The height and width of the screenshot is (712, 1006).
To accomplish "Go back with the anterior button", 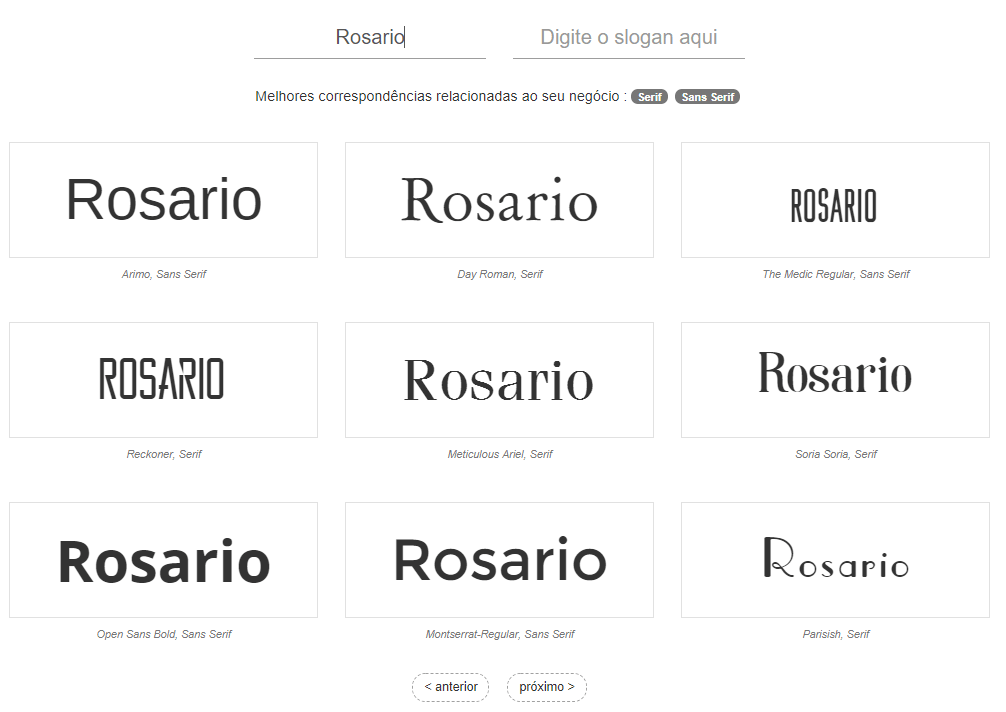I will (x=450, y=687).
